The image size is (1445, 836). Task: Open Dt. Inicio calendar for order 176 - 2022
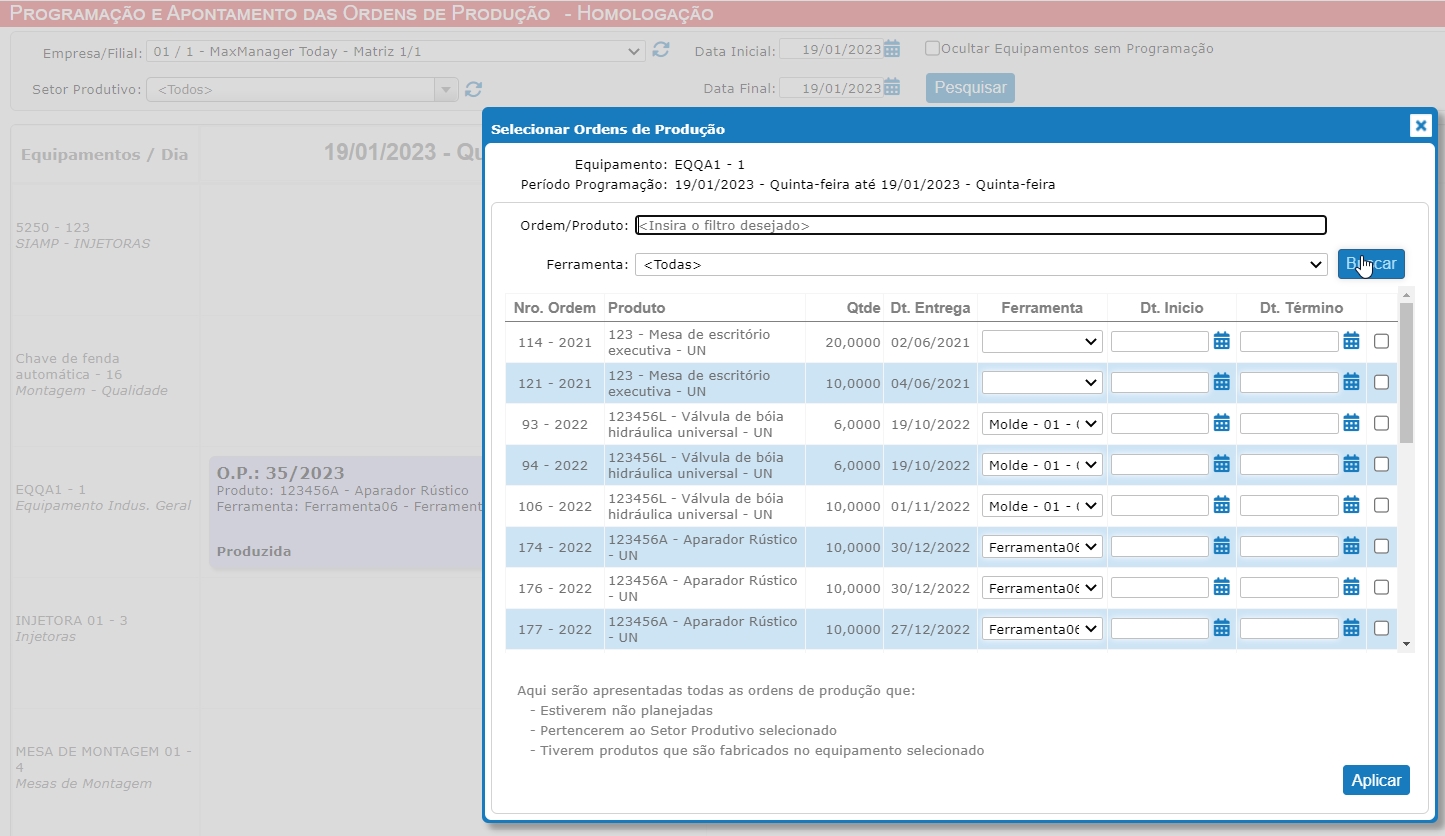[x=1221, y=587]
